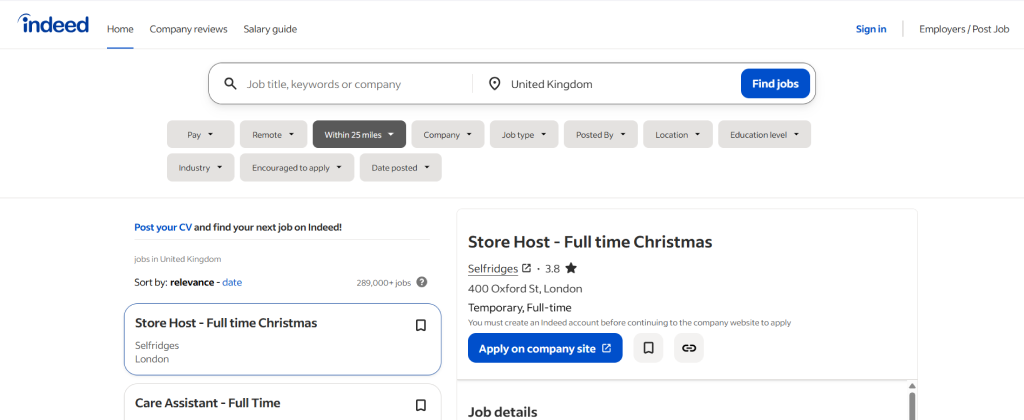
Task: Click the Find jobs button
Action: 775,84
